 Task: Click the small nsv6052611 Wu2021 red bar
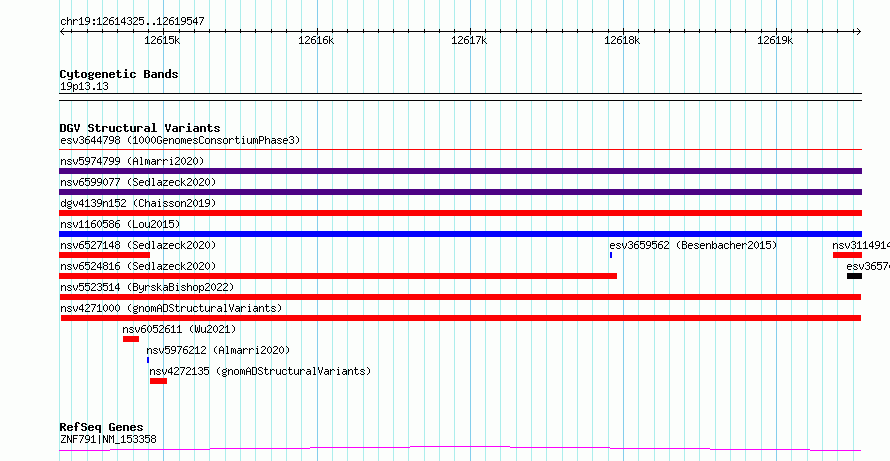pos(131,339)
